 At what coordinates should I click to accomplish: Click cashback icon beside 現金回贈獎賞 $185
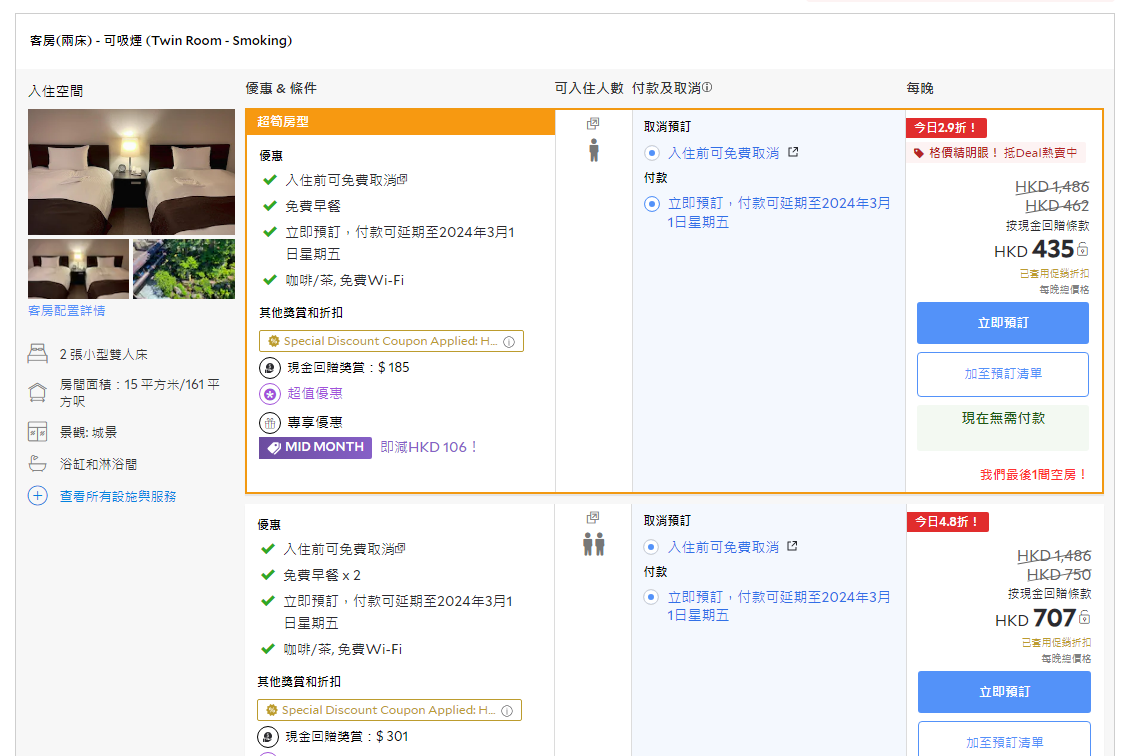270,368
